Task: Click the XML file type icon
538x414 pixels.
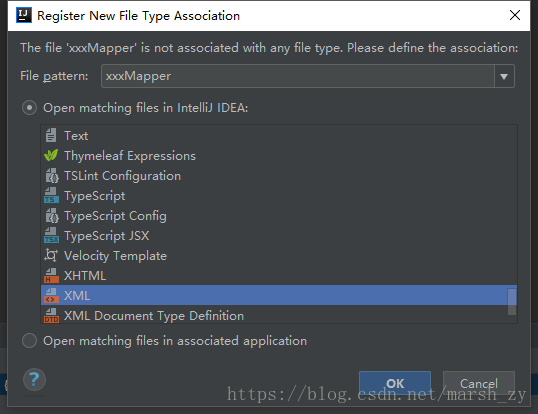Action: tap(51, 296)
